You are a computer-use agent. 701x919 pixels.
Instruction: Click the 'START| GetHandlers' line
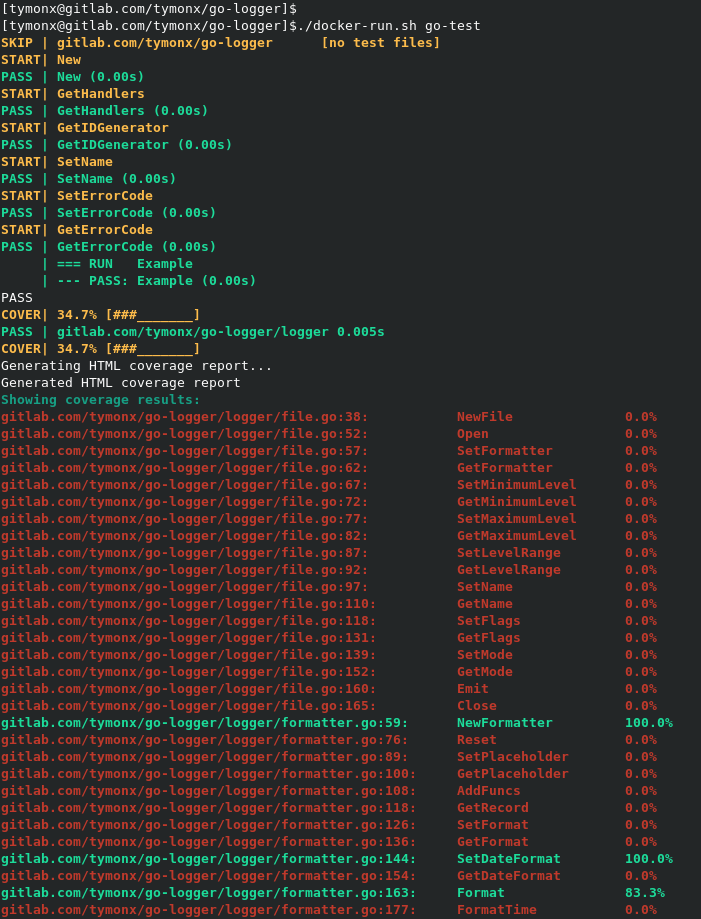pos(73,94)
